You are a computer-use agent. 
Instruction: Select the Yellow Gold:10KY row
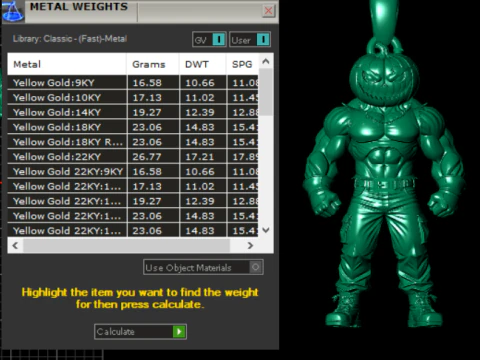pyautogui.click(x=133, y=97)
